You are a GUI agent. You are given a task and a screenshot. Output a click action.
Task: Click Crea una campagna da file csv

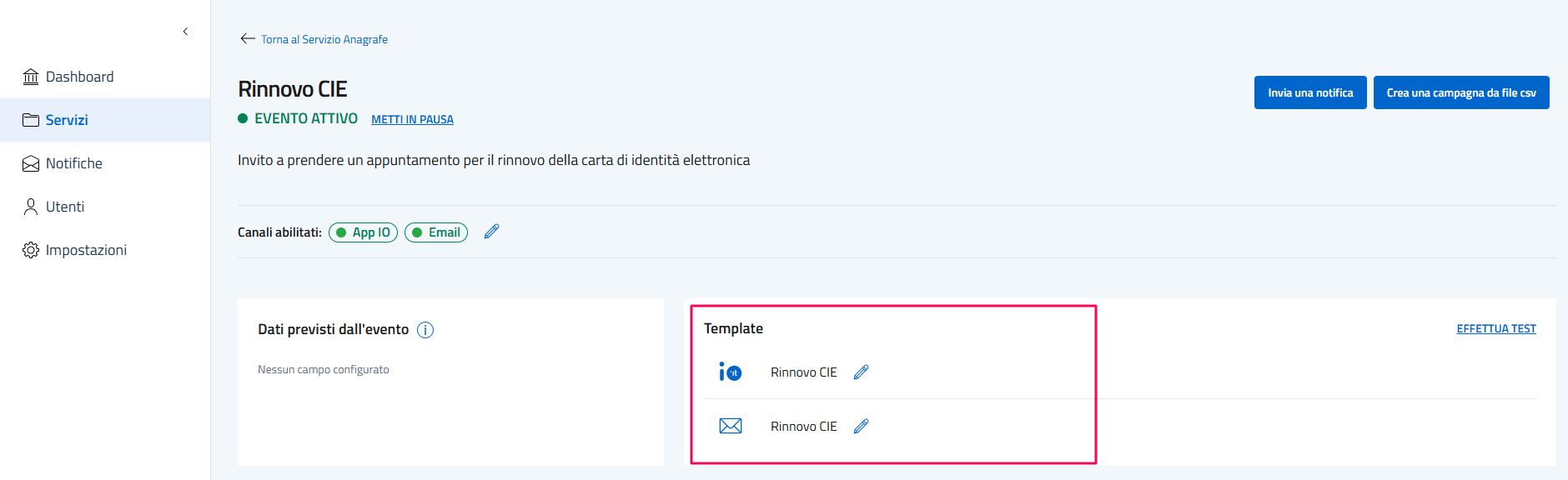[1460, 92]
